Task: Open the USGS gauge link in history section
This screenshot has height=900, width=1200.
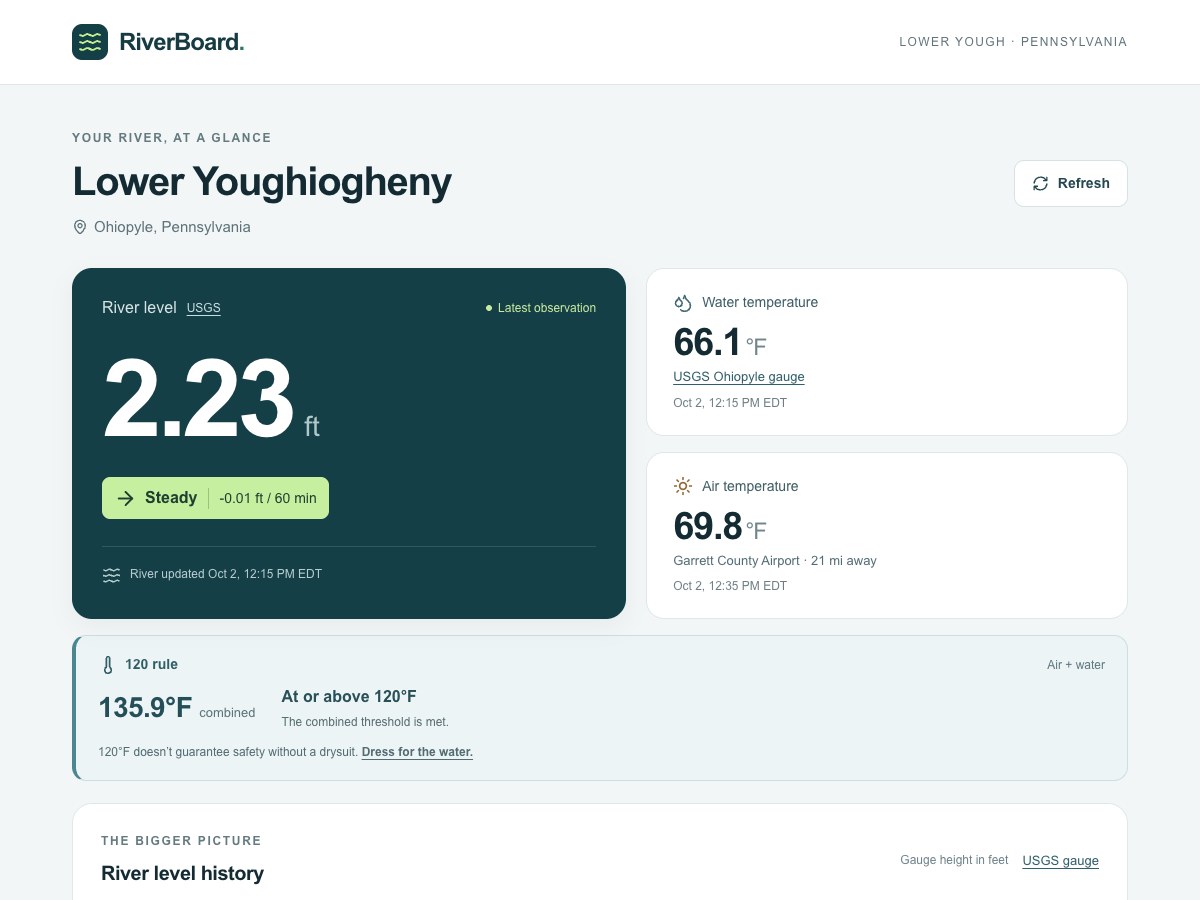Action: click(1060, 861)
